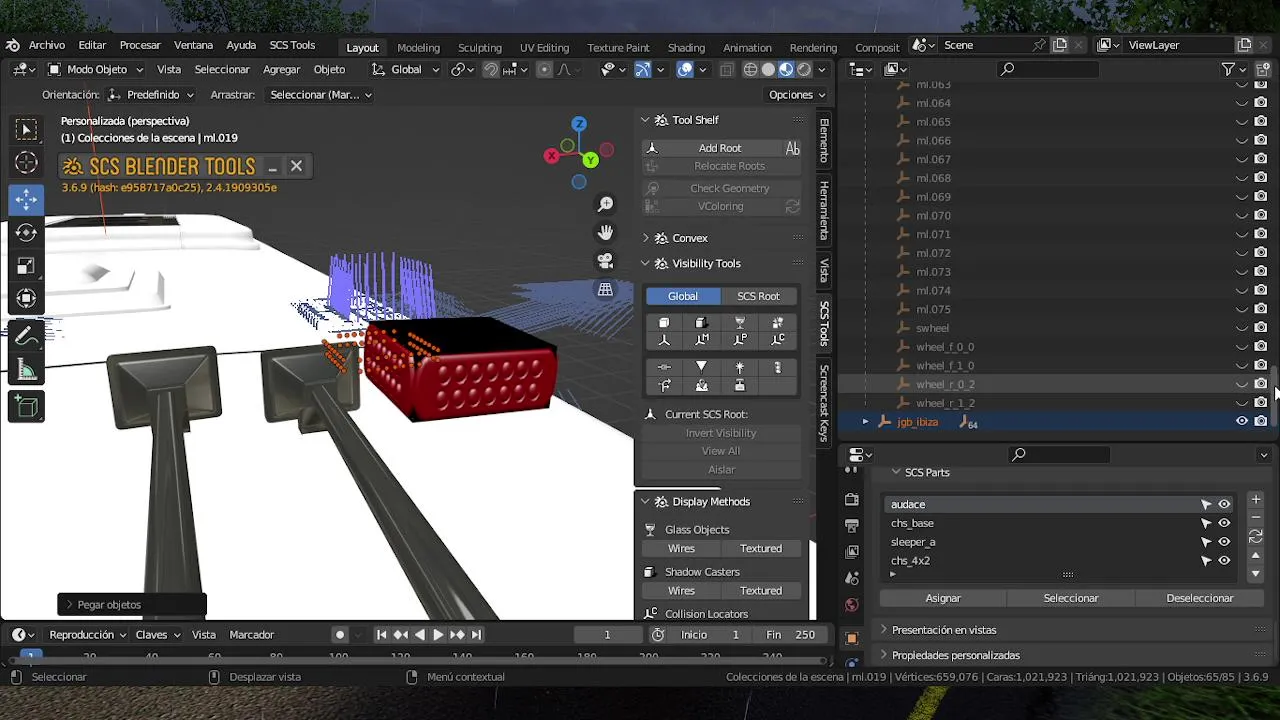Toggle viewport visibility of audace part

pos(1224,504)
